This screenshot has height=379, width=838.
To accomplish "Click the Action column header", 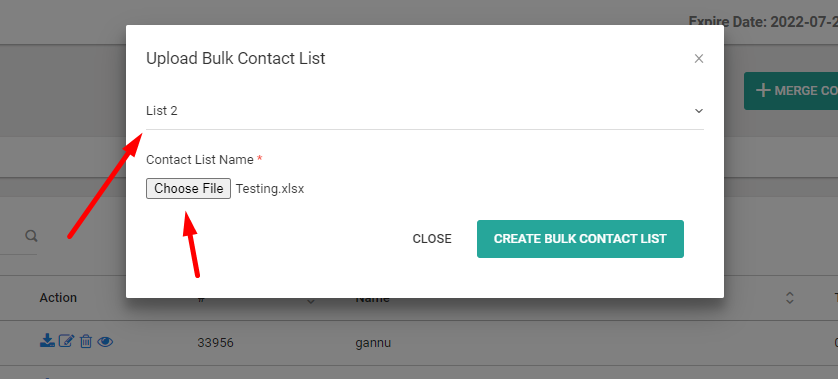I will [58, 298].
